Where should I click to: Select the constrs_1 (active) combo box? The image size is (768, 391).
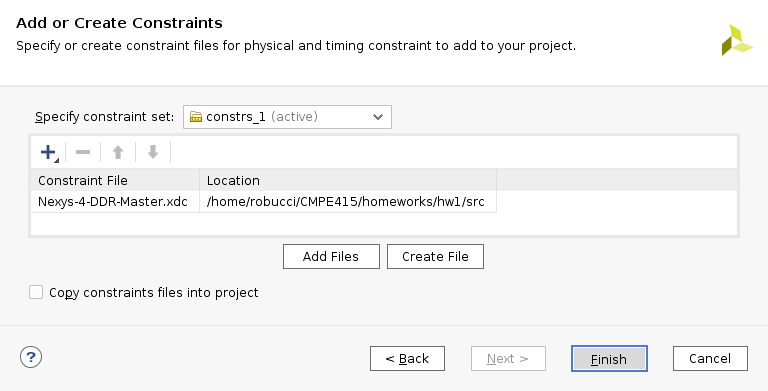coord(287,117)
